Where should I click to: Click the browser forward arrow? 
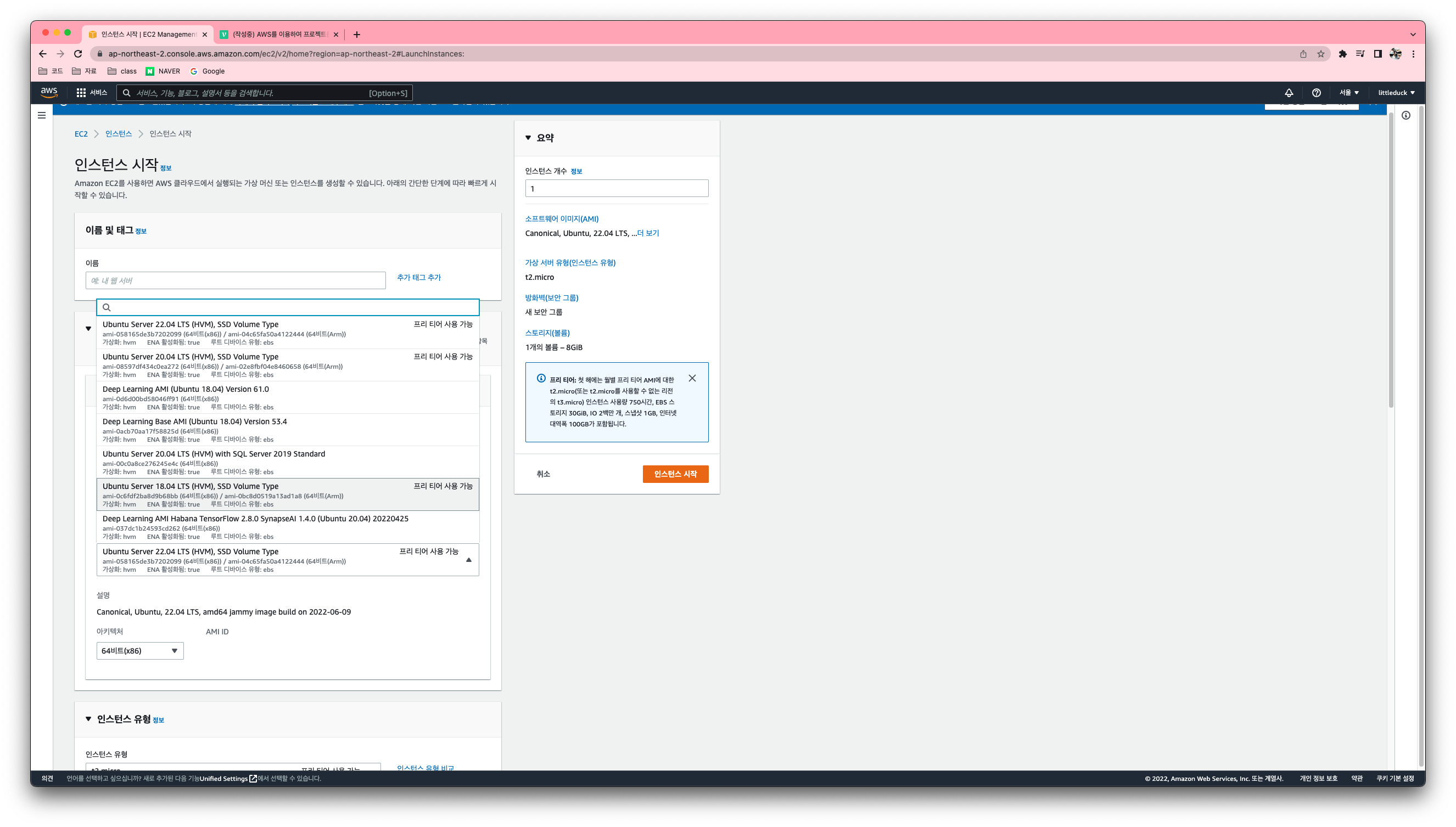tap(60, 54)
